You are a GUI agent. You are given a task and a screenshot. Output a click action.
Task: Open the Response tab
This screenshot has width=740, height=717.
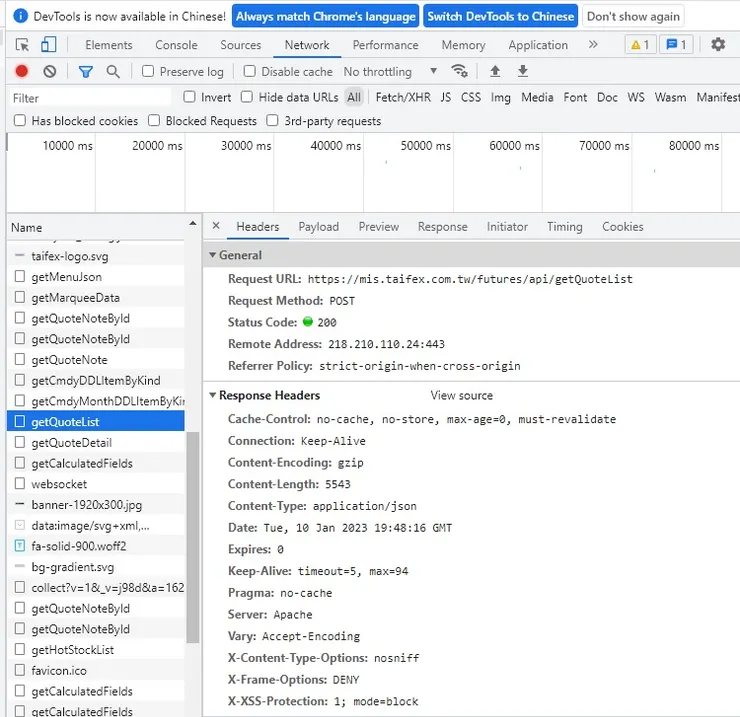point(442,227)
